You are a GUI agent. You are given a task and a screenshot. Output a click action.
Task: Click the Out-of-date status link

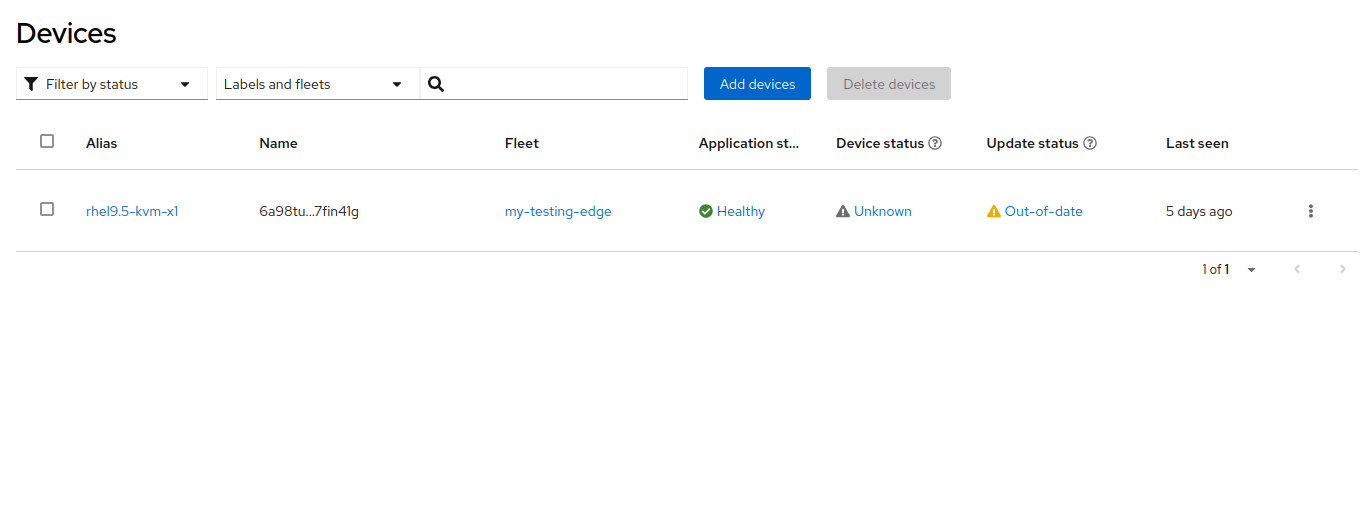[1043, 211]
